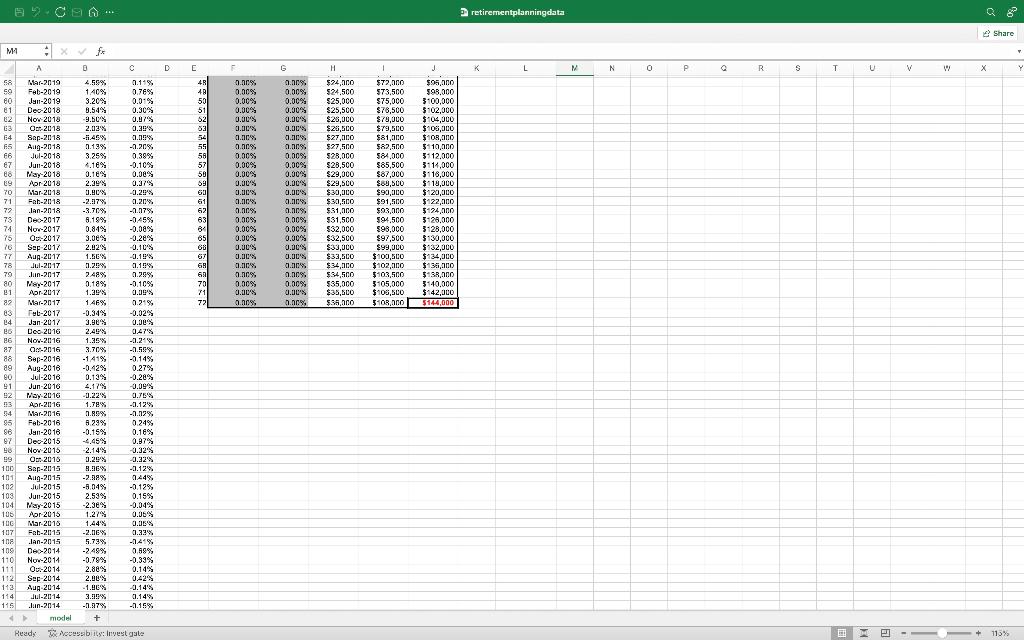Open the more options ellipsis

[x=110, y=12]
